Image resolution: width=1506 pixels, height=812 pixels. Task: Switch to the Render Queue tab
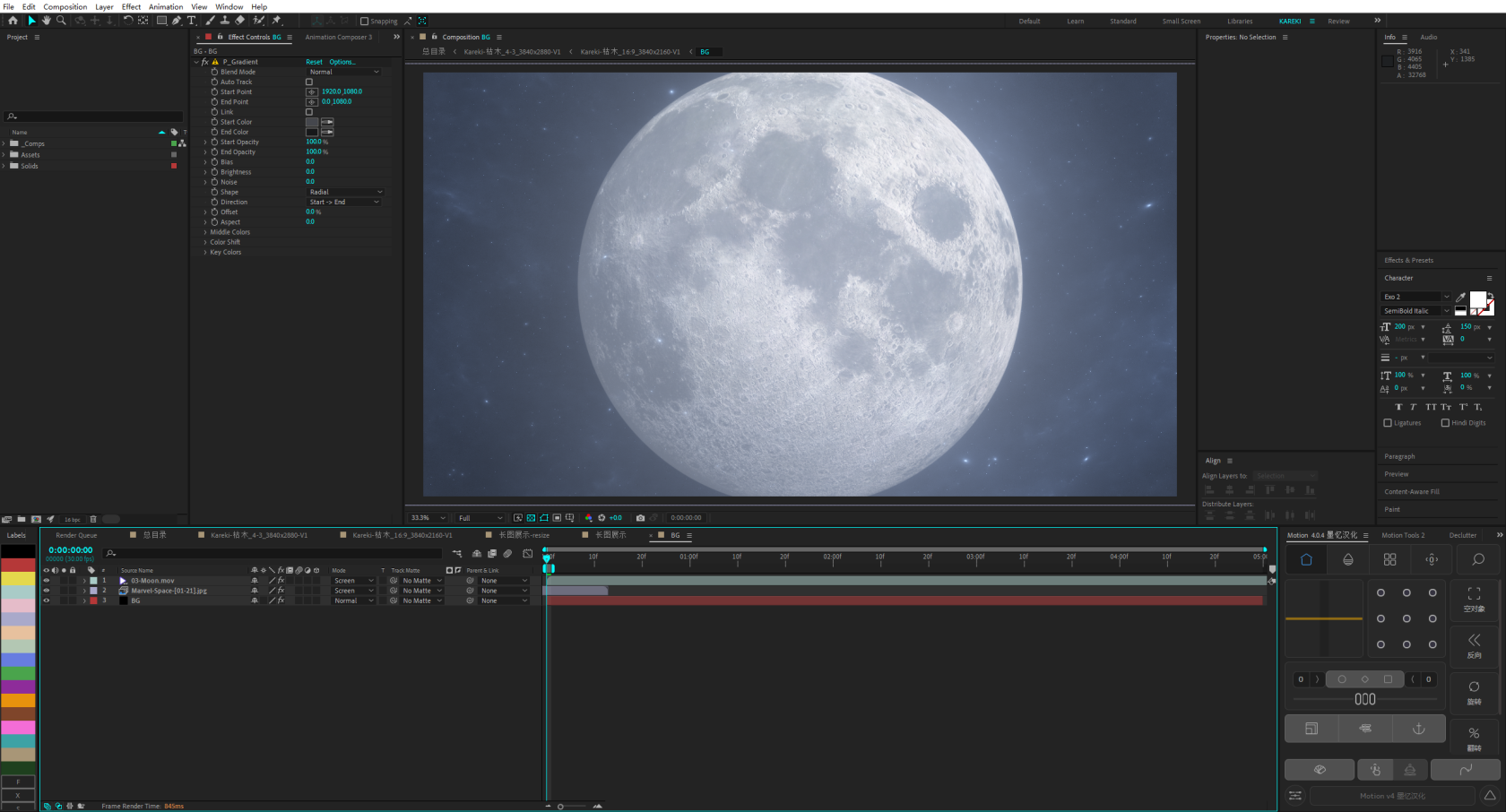click(76, 535)
